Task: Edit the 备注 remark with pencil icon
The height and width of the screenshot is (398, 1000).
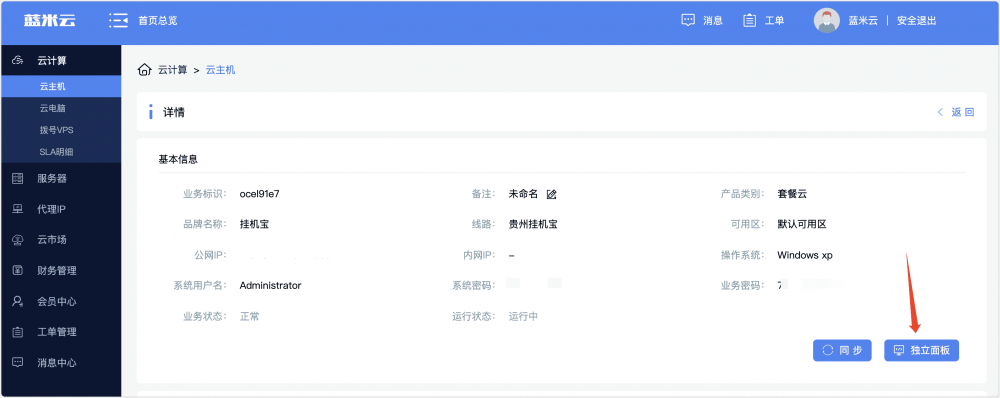Action: [x=552, y=194]
